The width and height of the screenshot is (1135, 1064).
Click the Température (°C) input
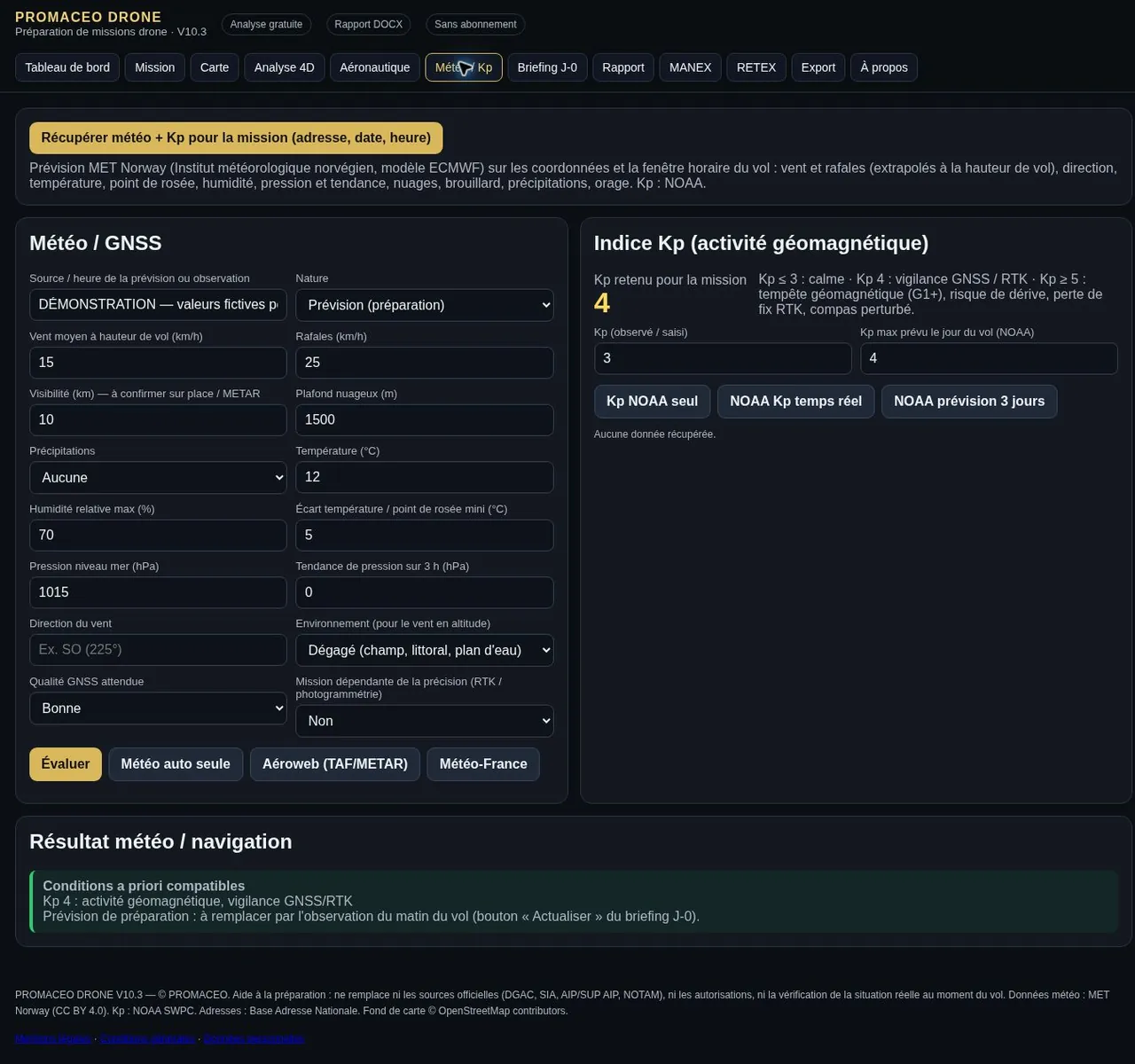(x=425, y=477)
